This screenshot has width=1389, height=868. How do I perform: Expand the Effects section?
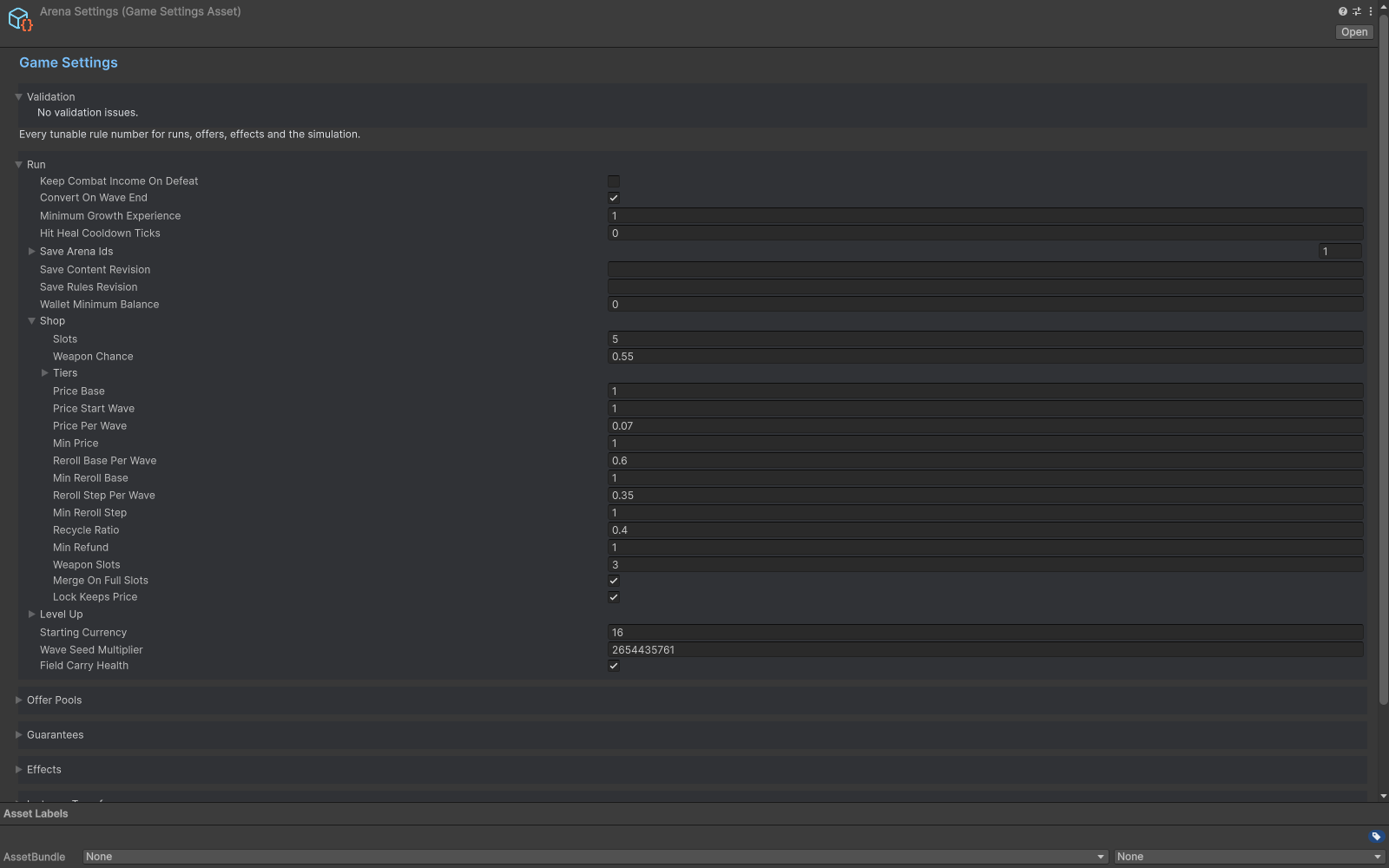tap(18, 770)
